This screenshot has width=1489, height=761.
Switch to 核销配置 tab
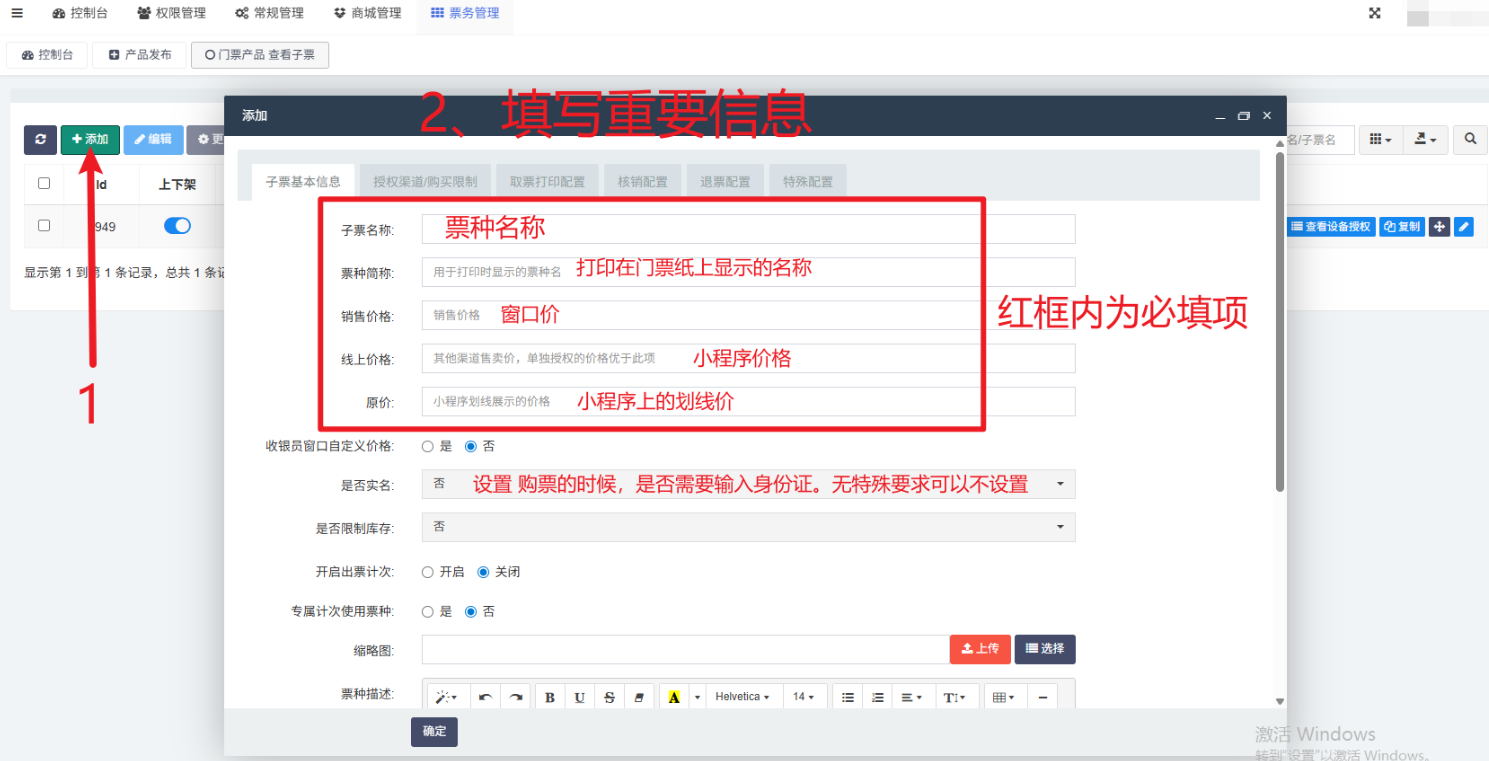point(642,182)
